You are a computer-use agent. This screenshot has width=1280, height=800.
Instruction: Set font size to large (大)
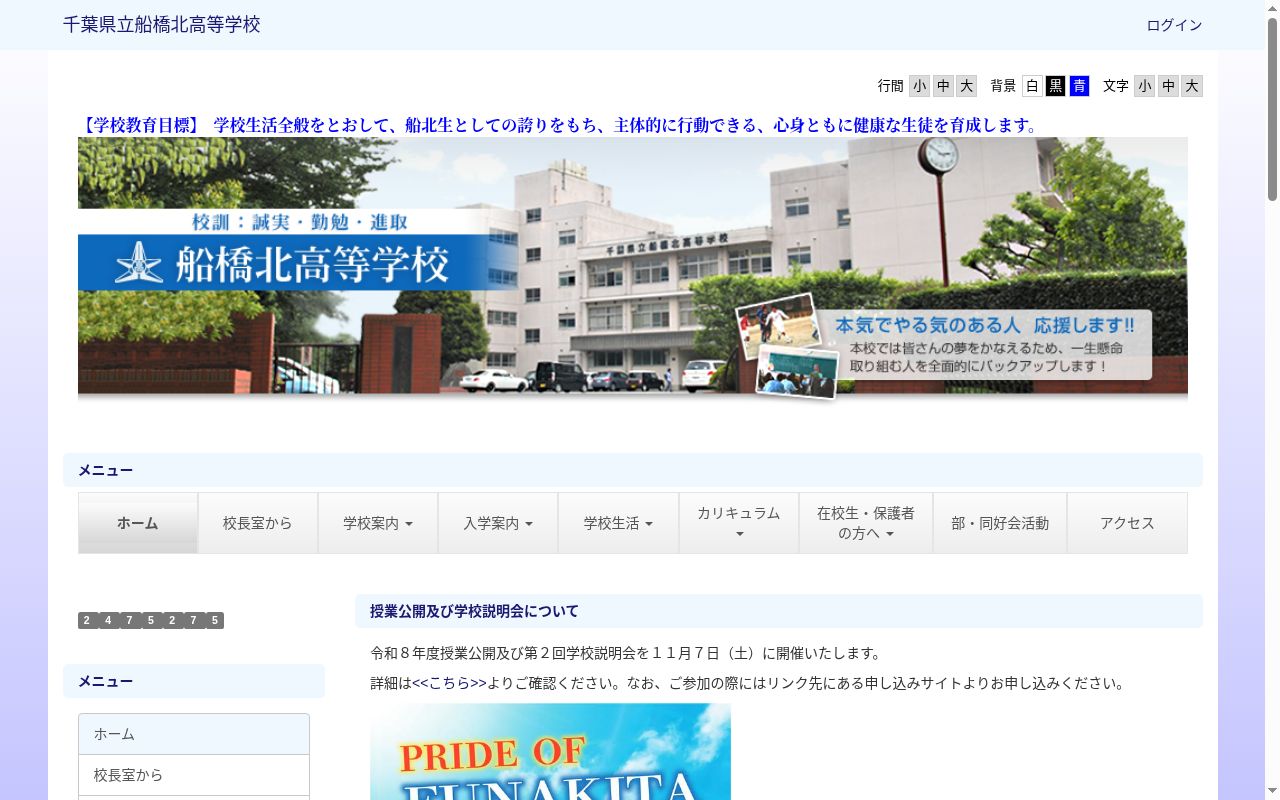pyautogui.click(x=1191, y=86)
